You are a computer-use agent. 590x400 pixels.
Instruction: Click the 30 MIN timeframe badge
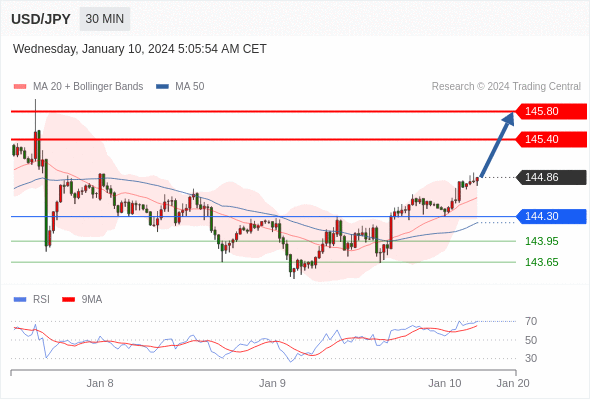coord(105,19)
